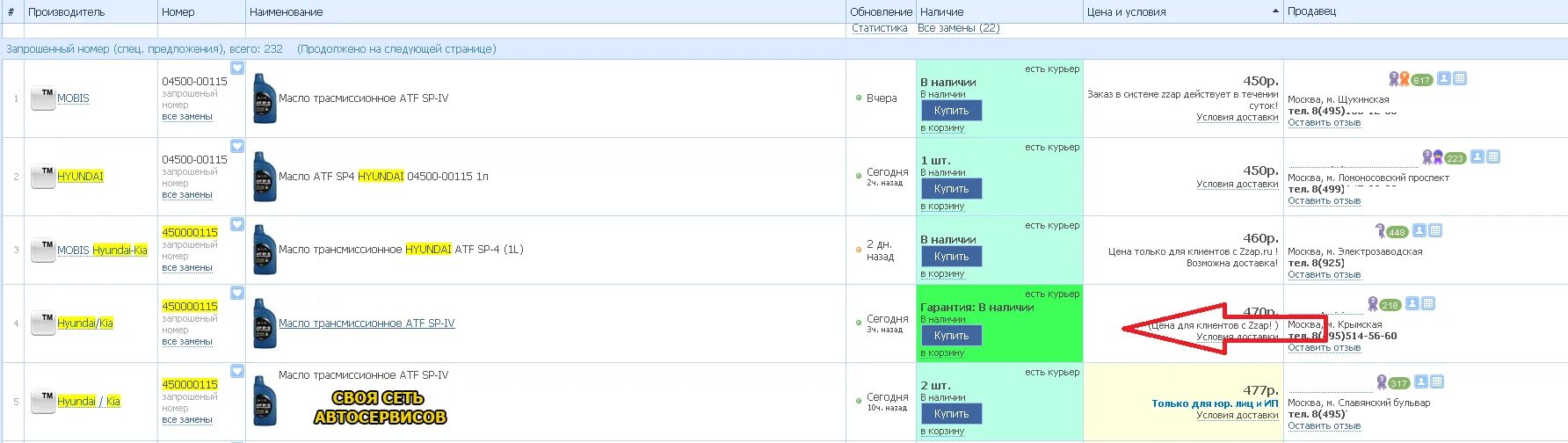Click TM trademark icon beside MOBIS in row 1
The height and width of the screenshot is (443, 1568).
pos(43,98)
